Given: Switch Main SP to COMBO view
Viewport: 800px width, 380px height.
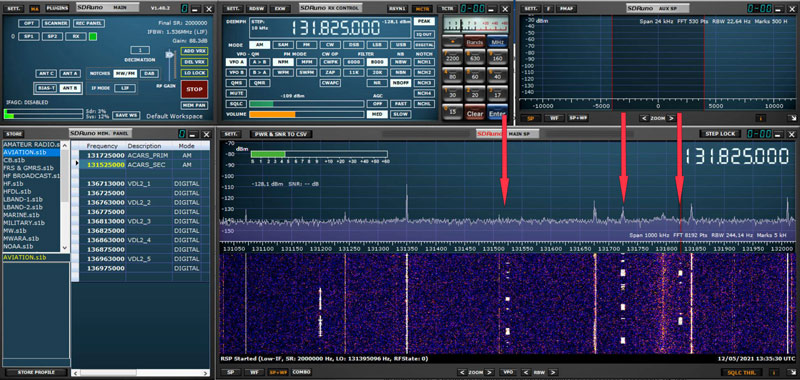Looking at the screenshot, I should click(302, 372).
